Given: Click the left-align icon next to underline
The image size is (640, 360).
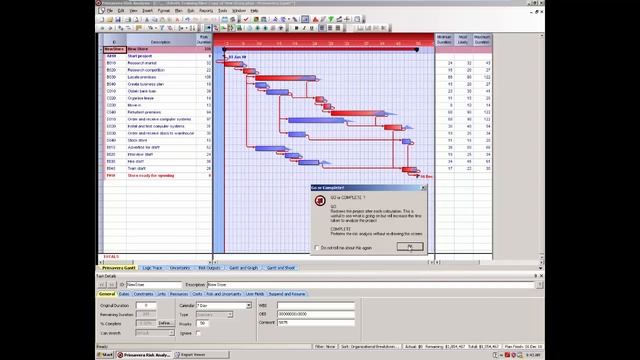Looking at the screenshot, I should coord(322,28).
